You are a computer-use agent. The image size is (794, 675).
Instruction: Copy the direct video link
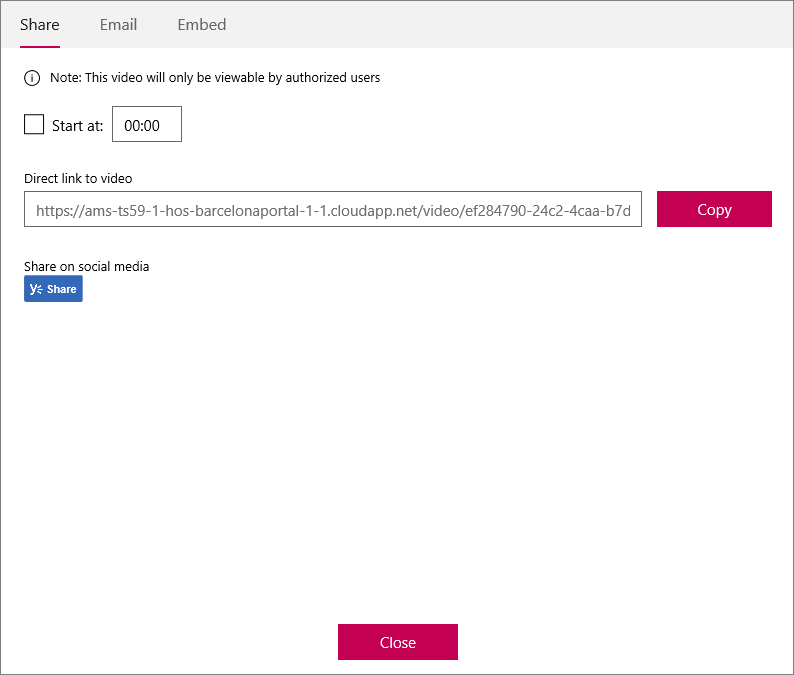coord(714,209)
